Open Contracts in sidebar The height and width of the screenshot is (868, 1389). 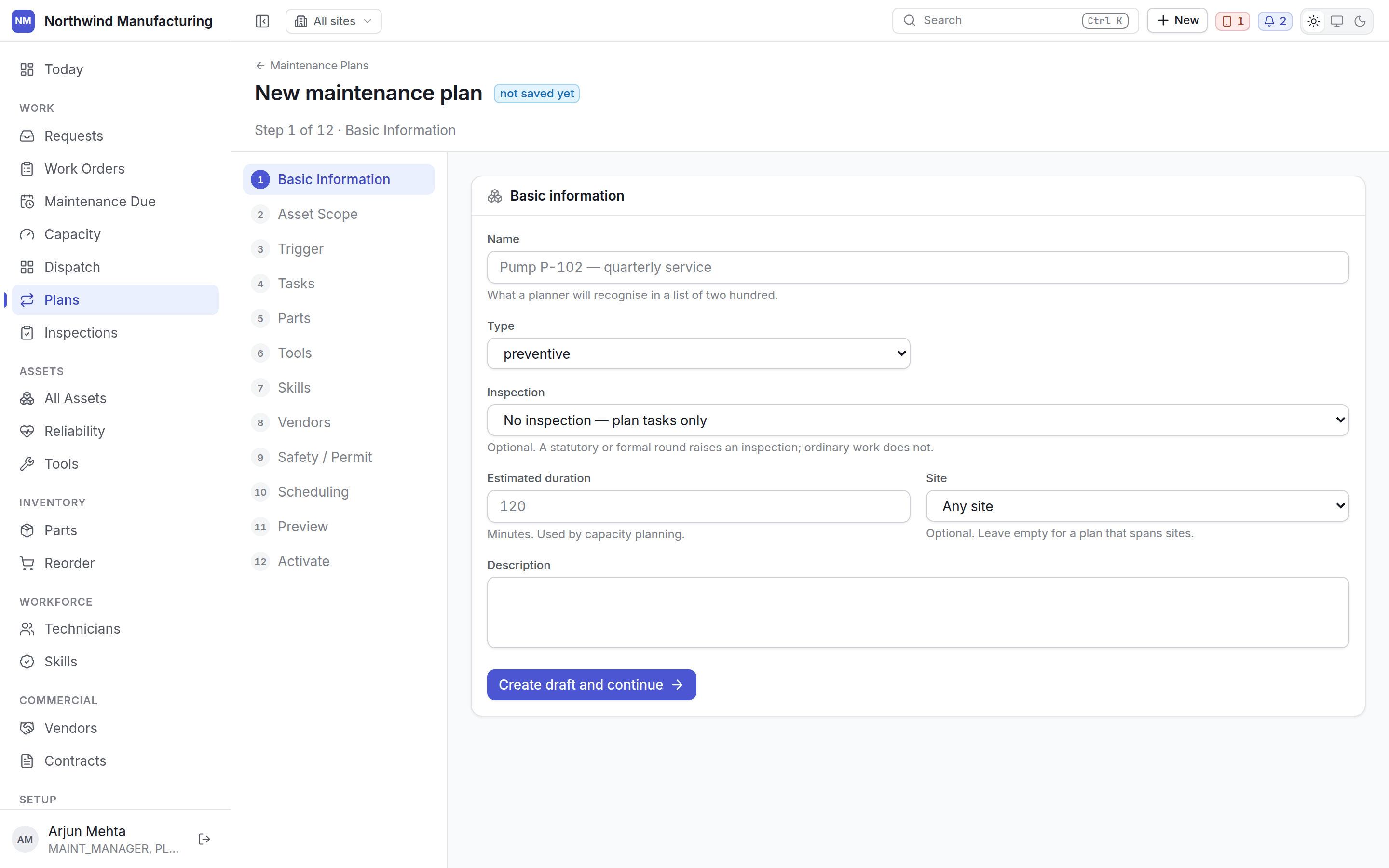[115, 760]
